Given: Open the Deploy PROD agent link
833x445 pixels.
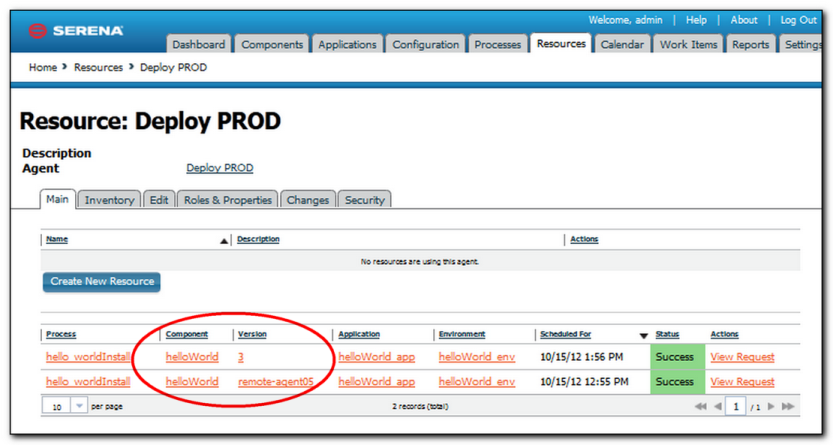Looking at the screenshot, I should click(x=219, y=168).
